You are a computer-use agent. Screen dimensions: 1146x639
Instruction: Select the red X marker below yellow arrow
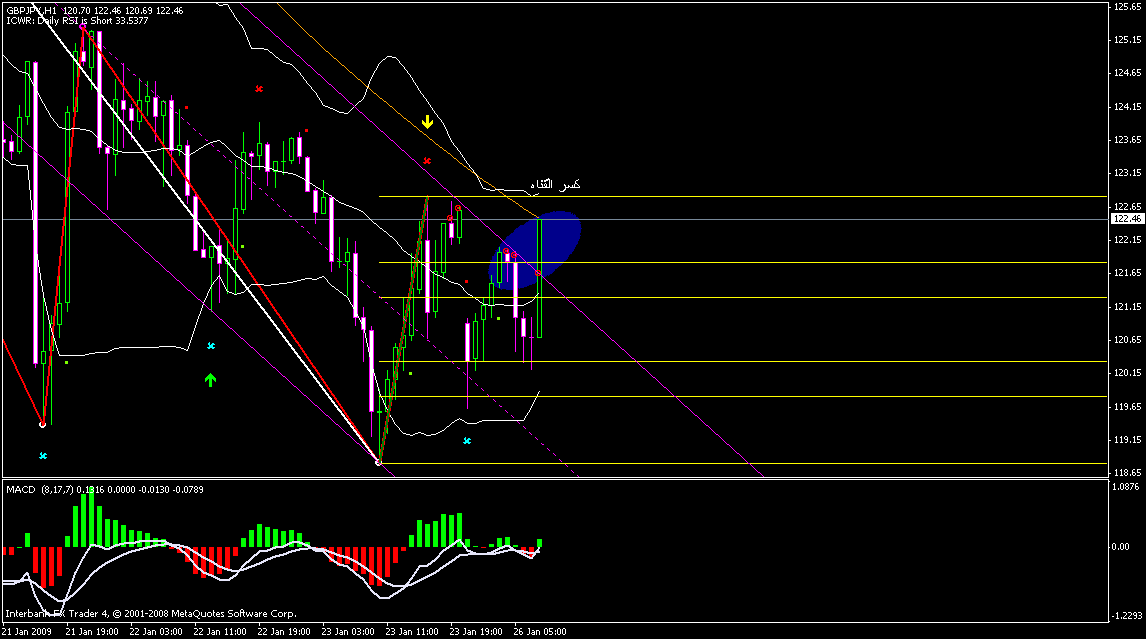(427, 160)
